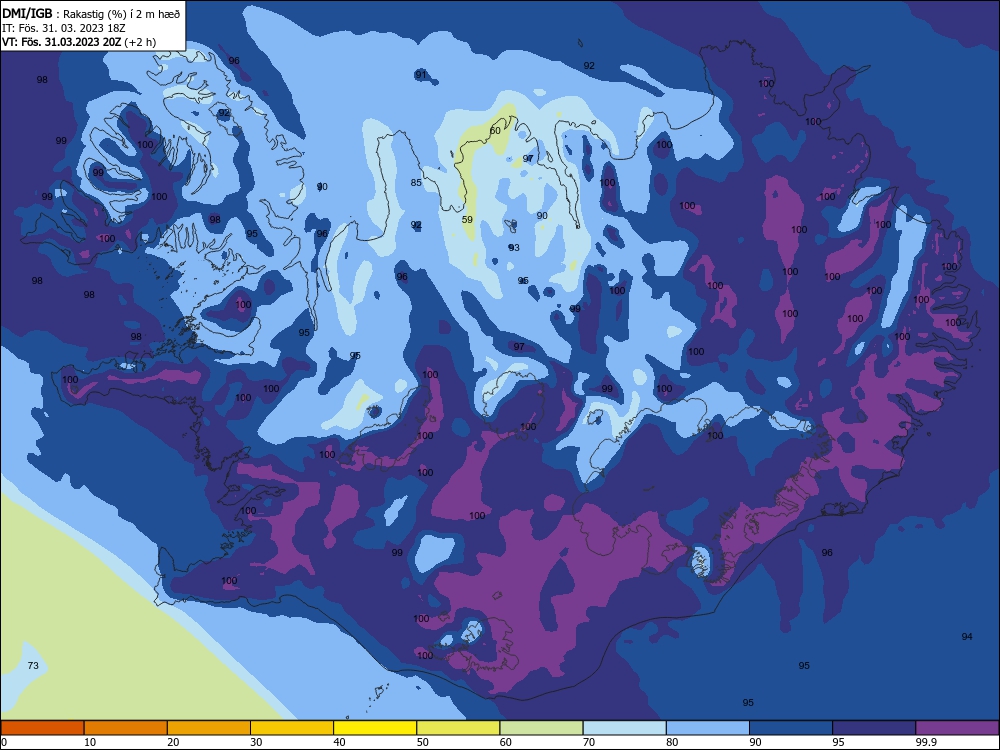Click the 85 humidity value on the map
The width and height of the screenshot is (1000, 750).
[416, 182]
